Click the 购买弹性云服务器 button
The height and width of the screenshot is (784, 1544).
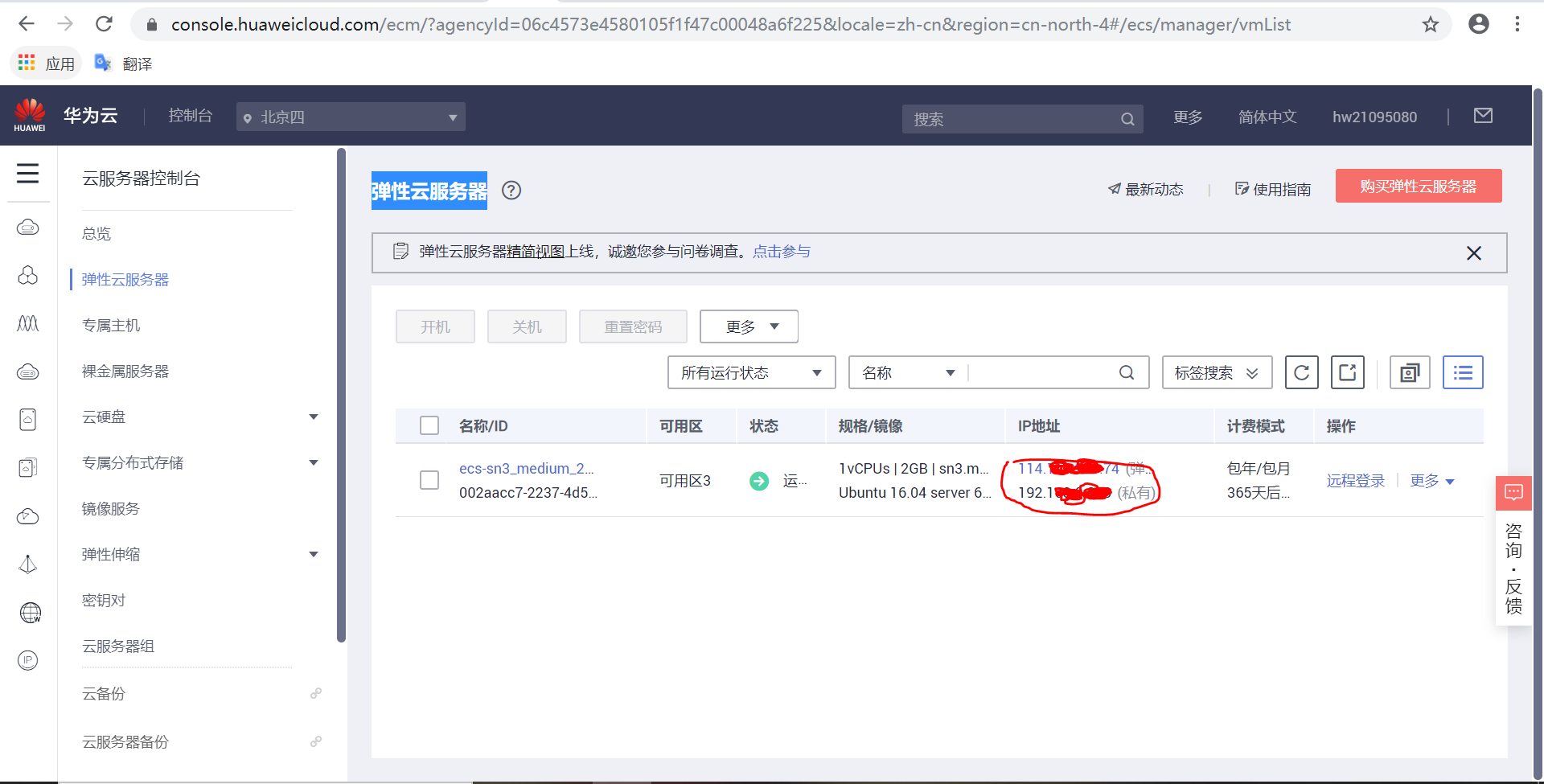tap(1418, 185)
